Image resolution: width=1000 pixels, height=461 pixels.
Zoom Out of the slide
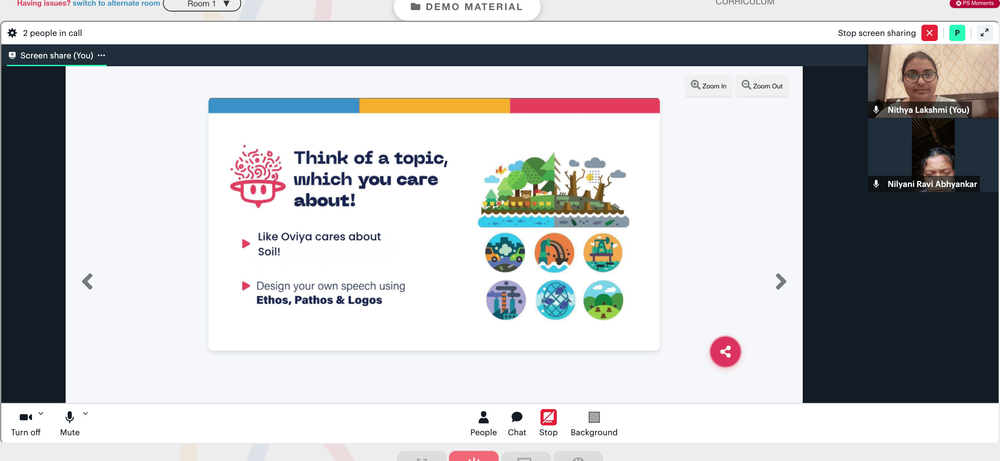coord(761,85)
